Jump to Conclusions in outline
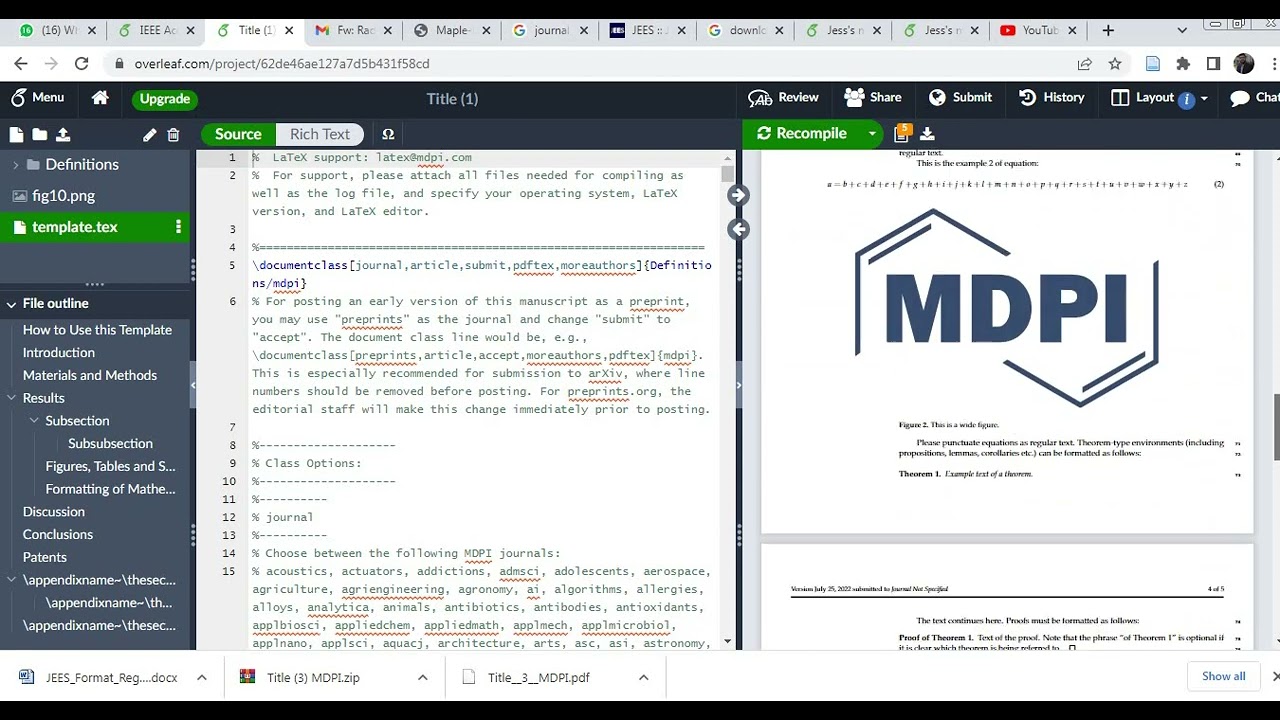The image size is (1280, 720). coord(58,535)
